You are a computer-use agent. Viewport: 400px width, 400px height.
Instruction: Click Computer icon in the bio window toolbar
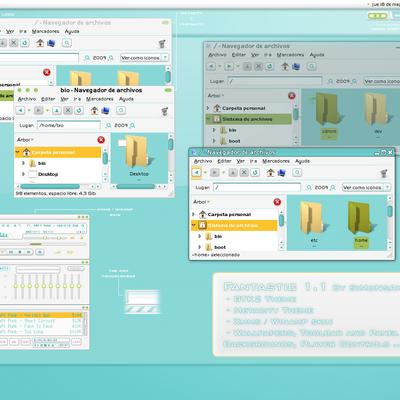(x=106, y=110)
